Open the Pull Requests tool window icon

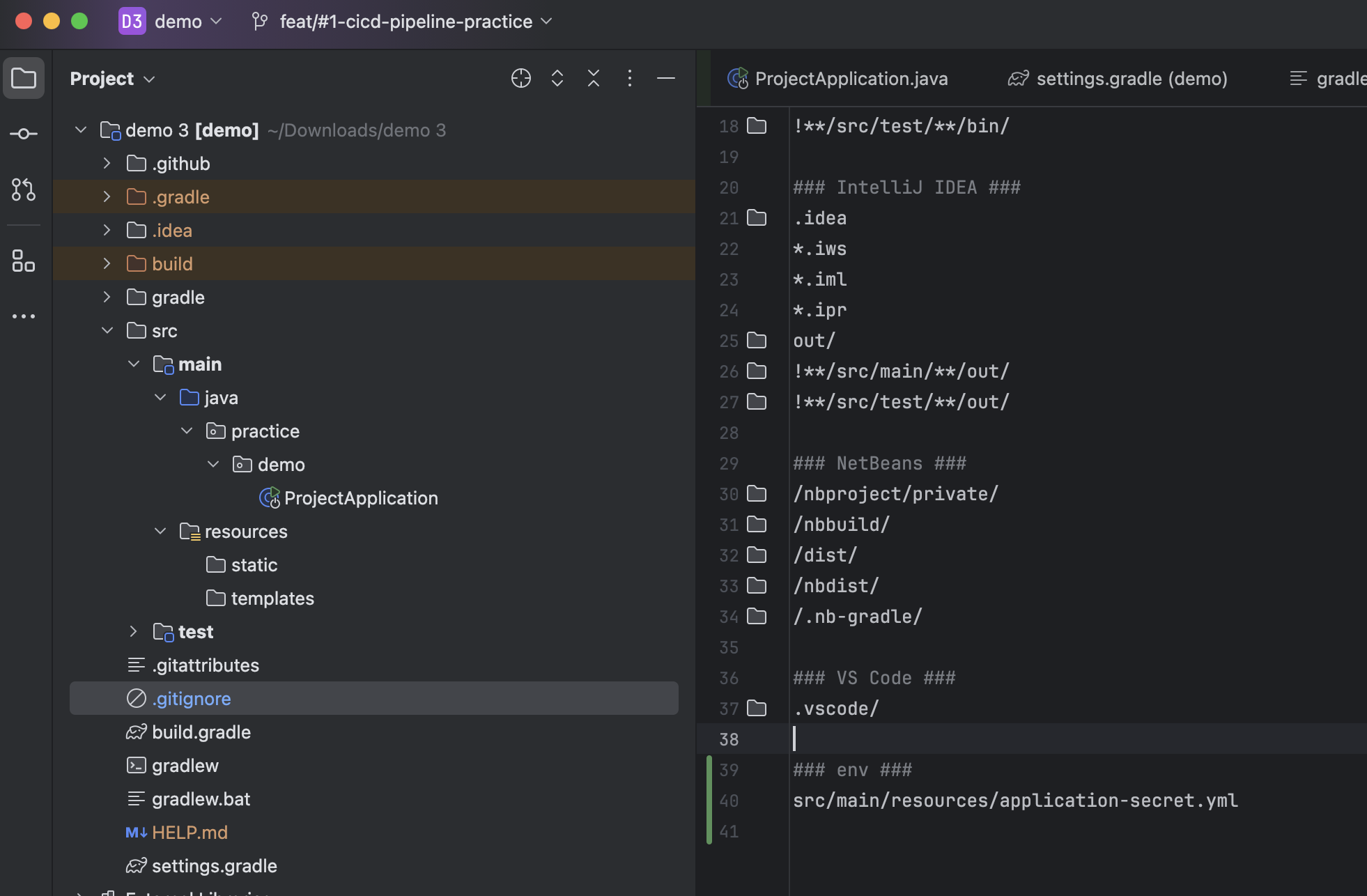24,190
